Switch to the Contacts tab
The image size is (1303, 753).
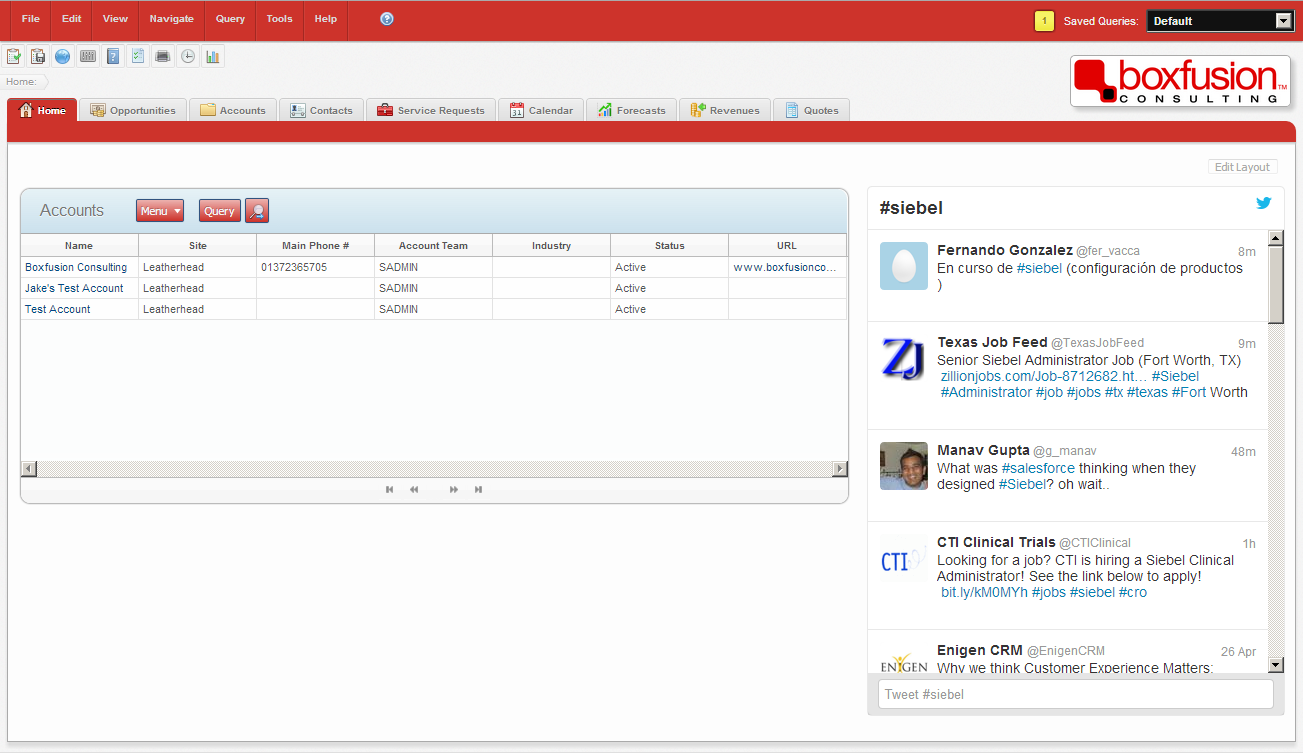point(321,110)
